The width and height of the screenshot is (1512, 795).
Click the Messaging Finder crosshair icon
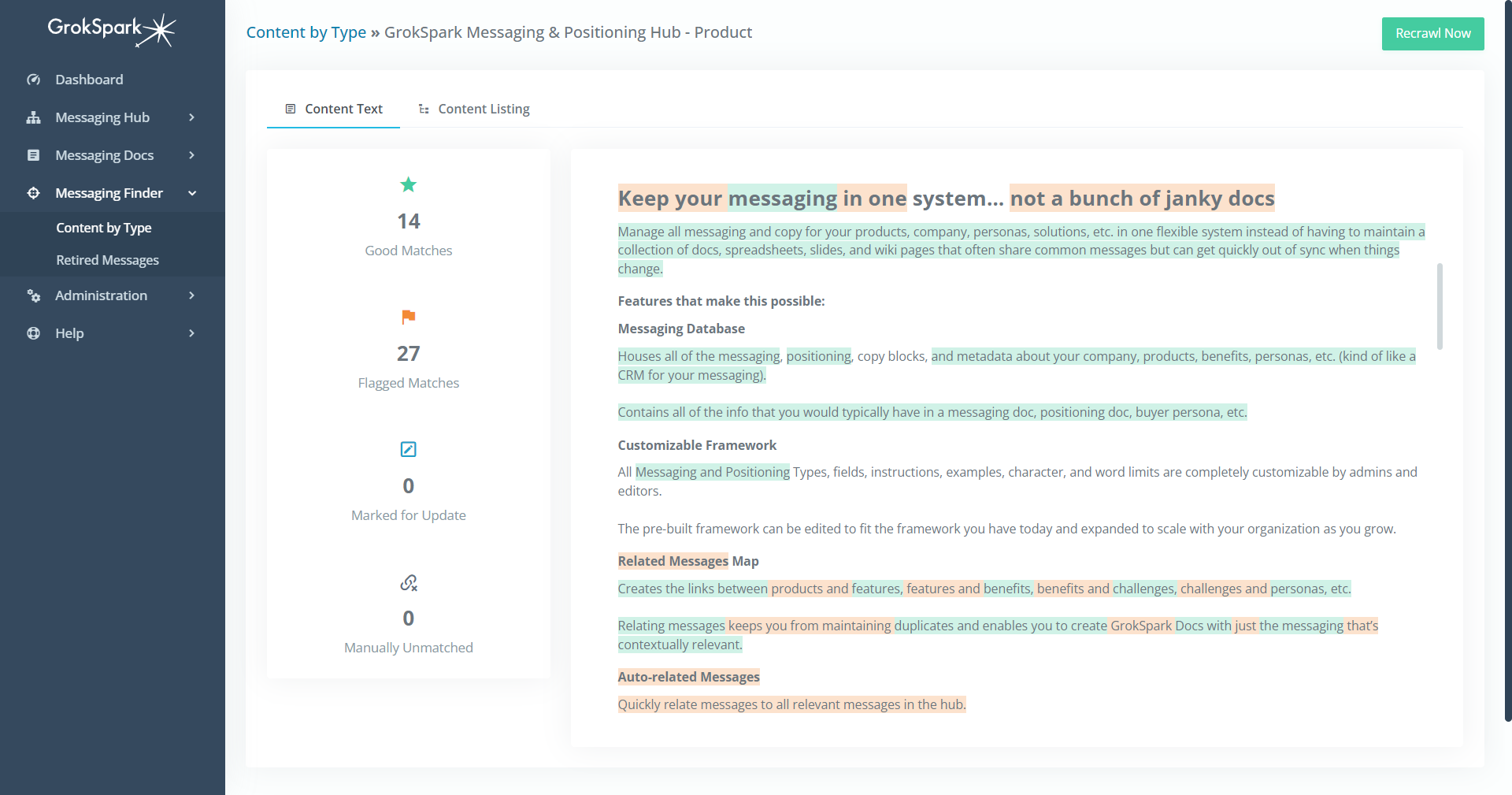(x=33, y=193)
